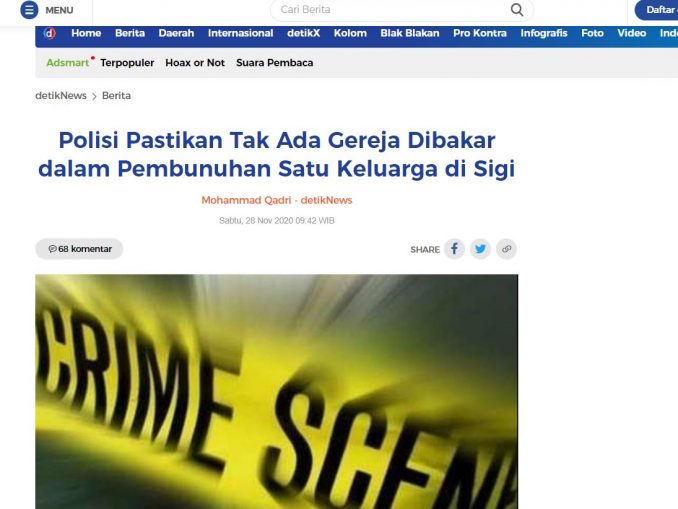The height and width of the screenshot is (509, 678).
Task: Open the hamburger MENU icon
Action: [29, 10]
